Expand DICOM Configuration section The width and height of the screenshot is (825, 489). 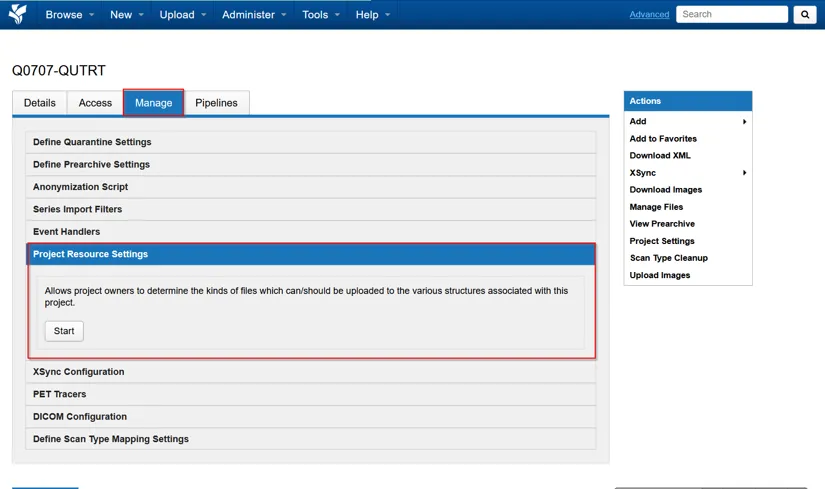(x=310, y=416)
